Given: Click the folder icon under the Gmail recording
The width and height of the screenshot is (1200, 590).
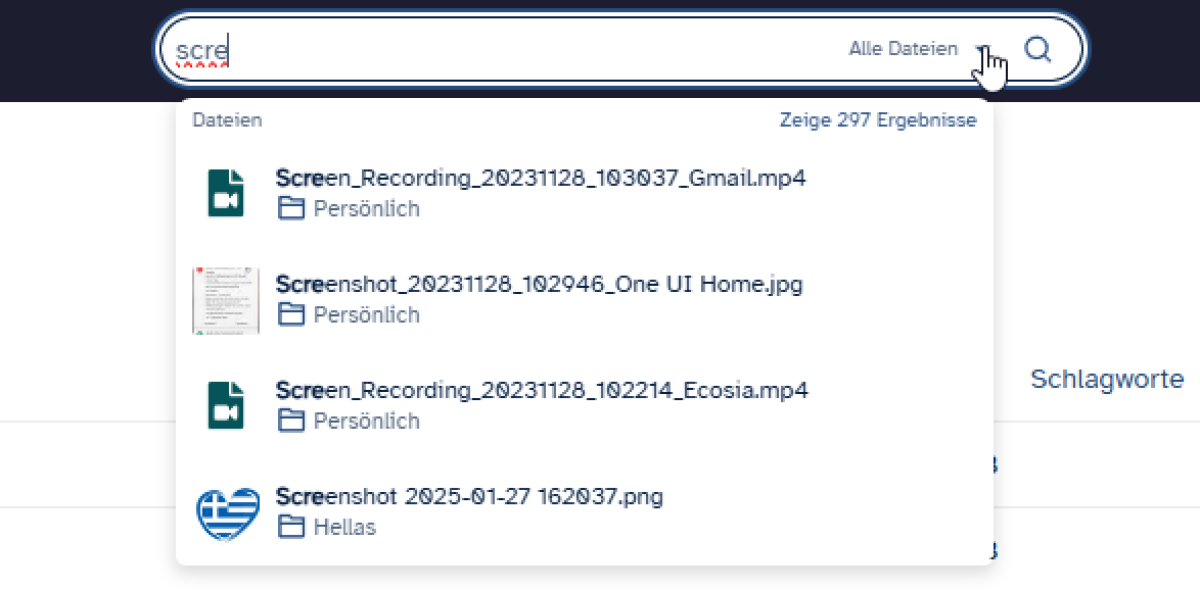Looking at the screenshot, I should (x=290, y=209).
